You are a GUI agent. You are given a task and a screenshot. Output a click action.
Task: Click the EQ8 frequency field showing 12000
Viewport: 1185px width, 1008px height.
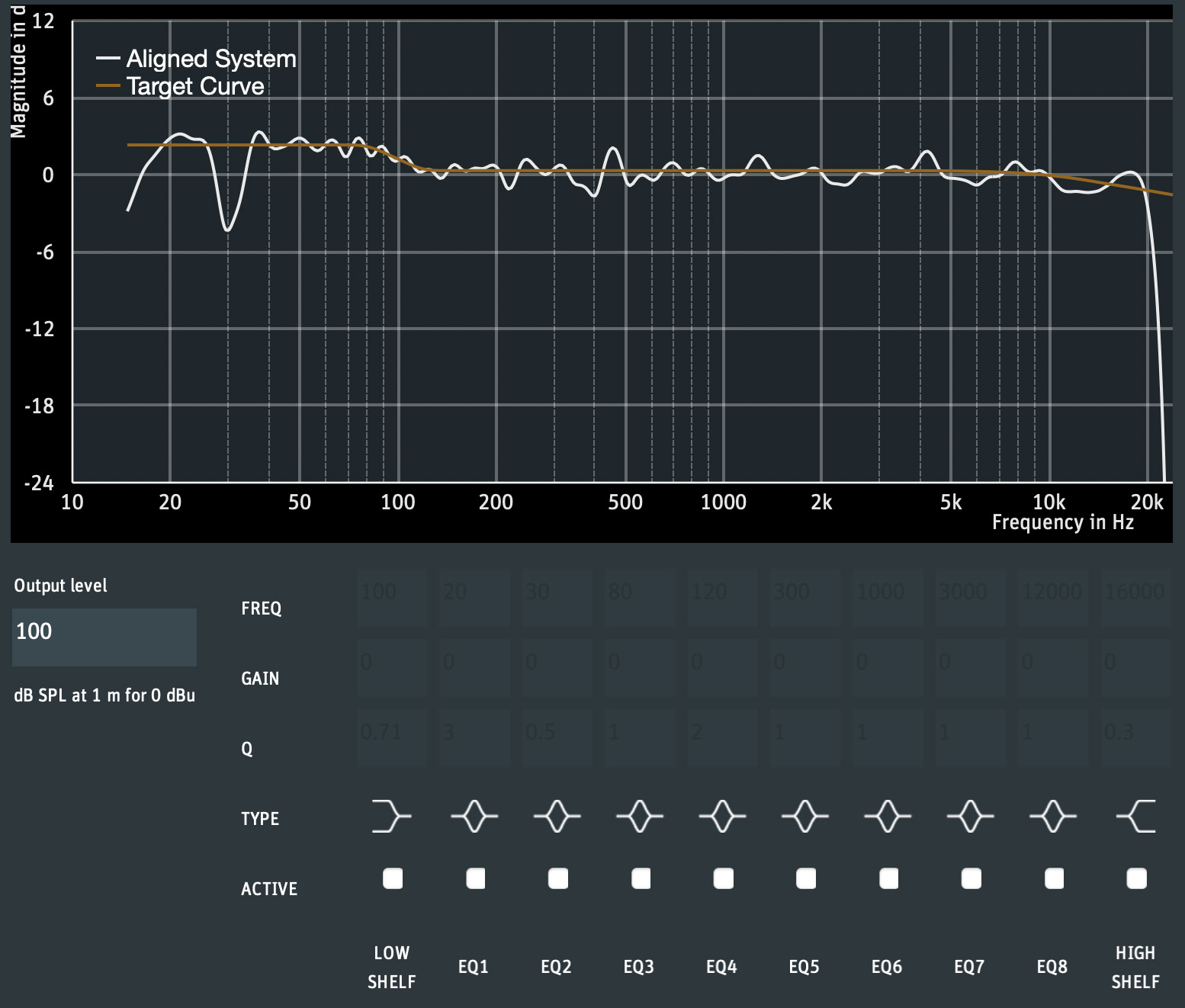1054,598
